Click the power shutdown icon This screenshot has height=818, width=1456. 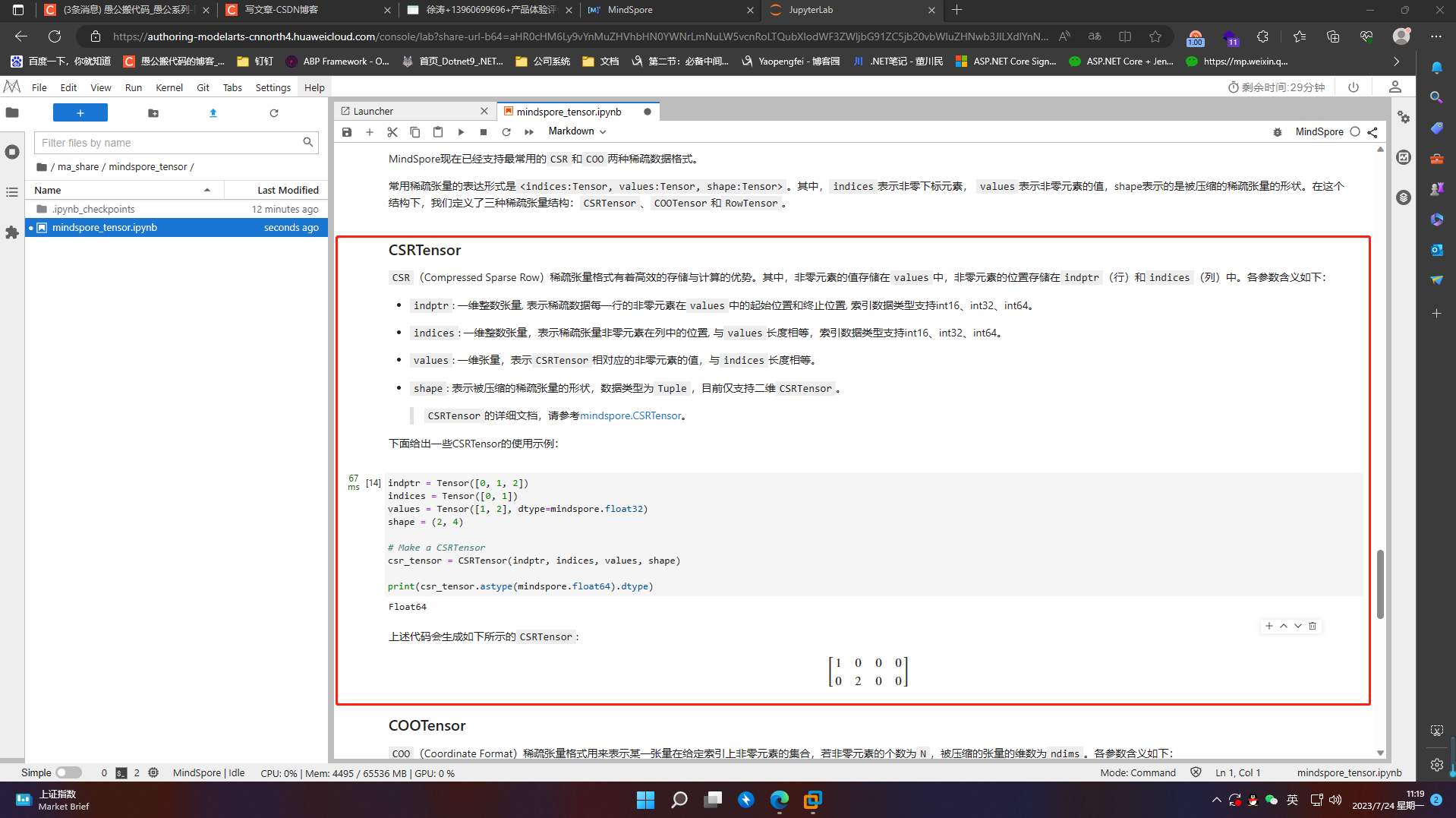point(1354,87)
